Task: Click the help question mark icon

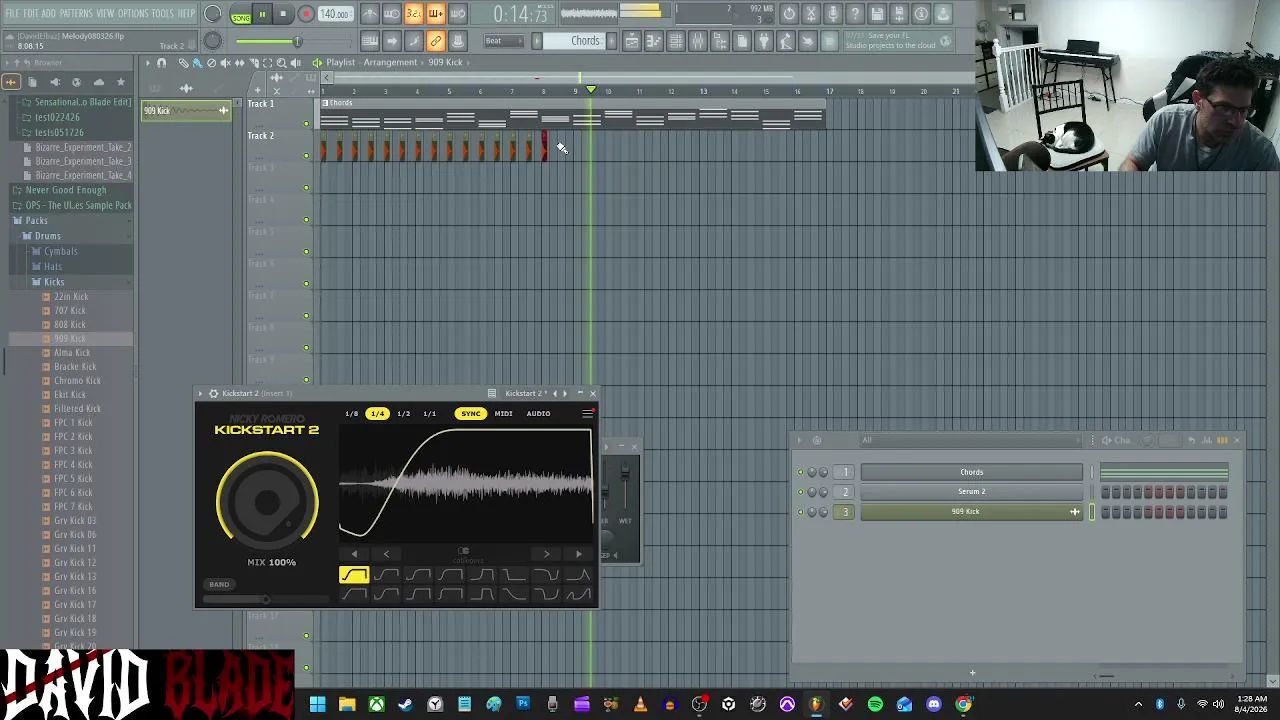Action: pyautogui.click(x=855, y=14)
